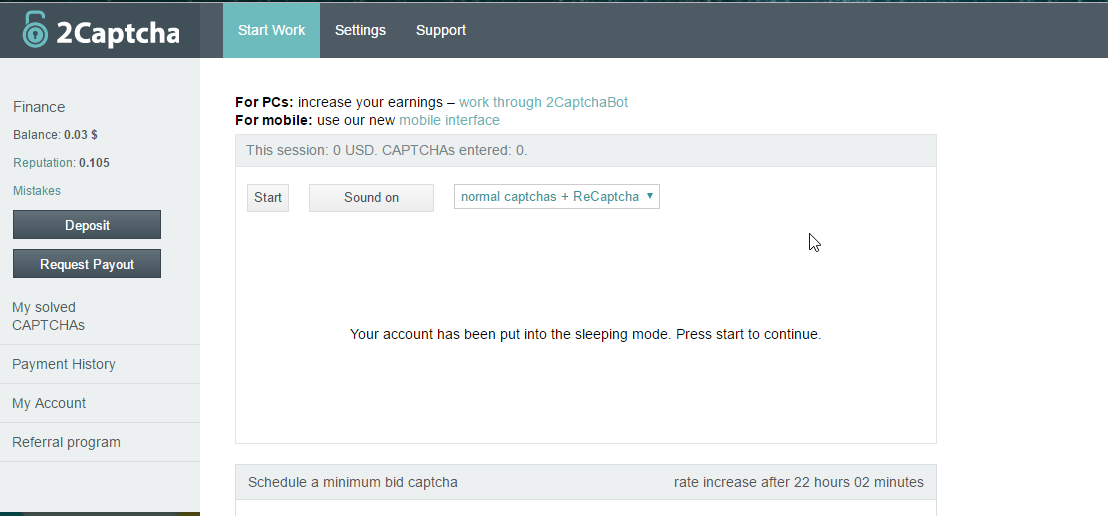Open the mobile interface link

tap(449, 120)
